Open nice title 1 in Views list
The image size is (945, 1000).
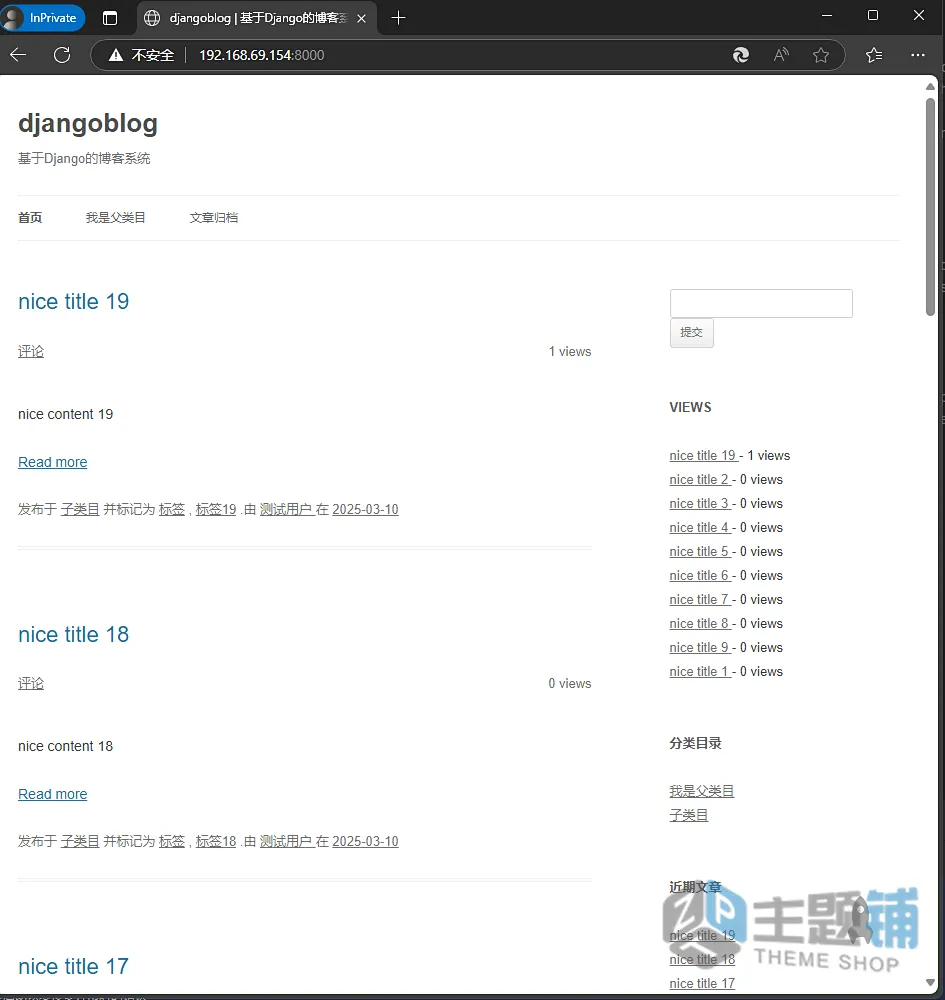click(x=699, y=672)
